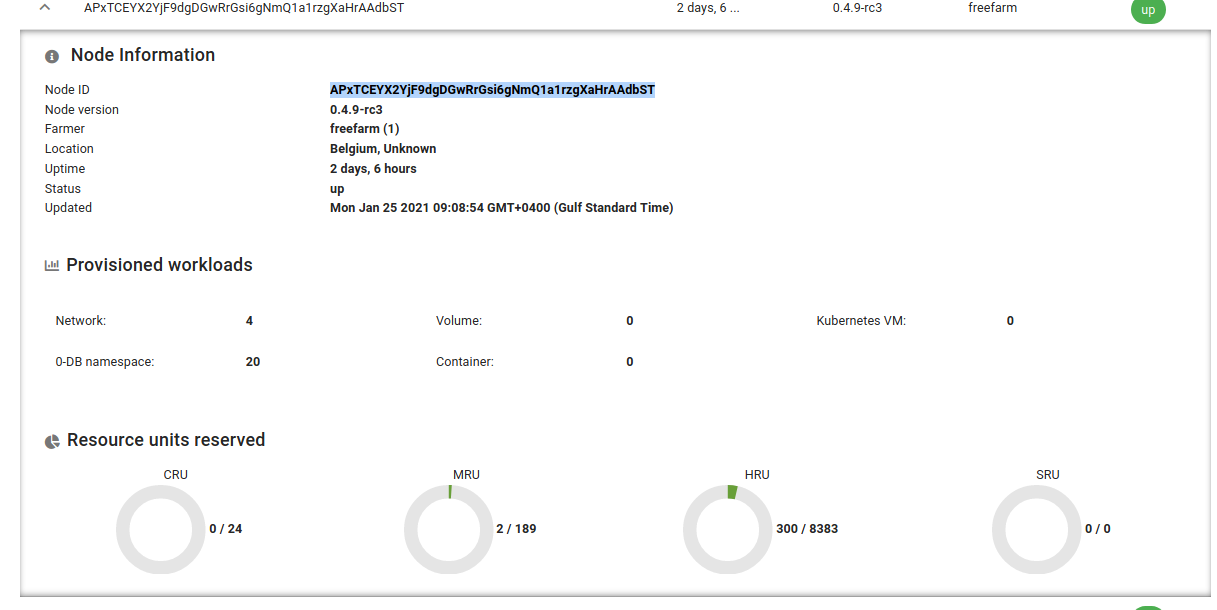Image resolution: width=1217 pixels, height=610 pixels.
Task: Click the 'Node Information' heading
Action: pyautogui.click(x=143, y=55)
